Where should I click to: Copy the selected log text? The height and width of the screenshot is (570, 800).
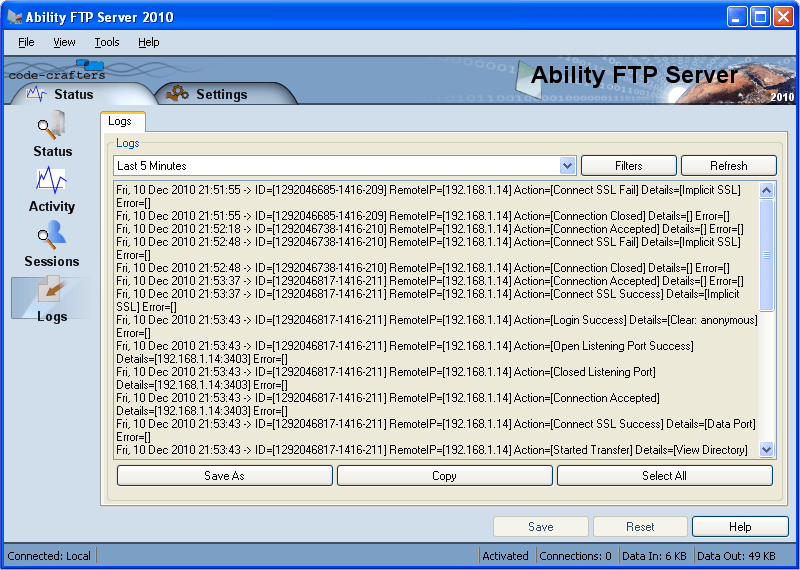[444, 476]
